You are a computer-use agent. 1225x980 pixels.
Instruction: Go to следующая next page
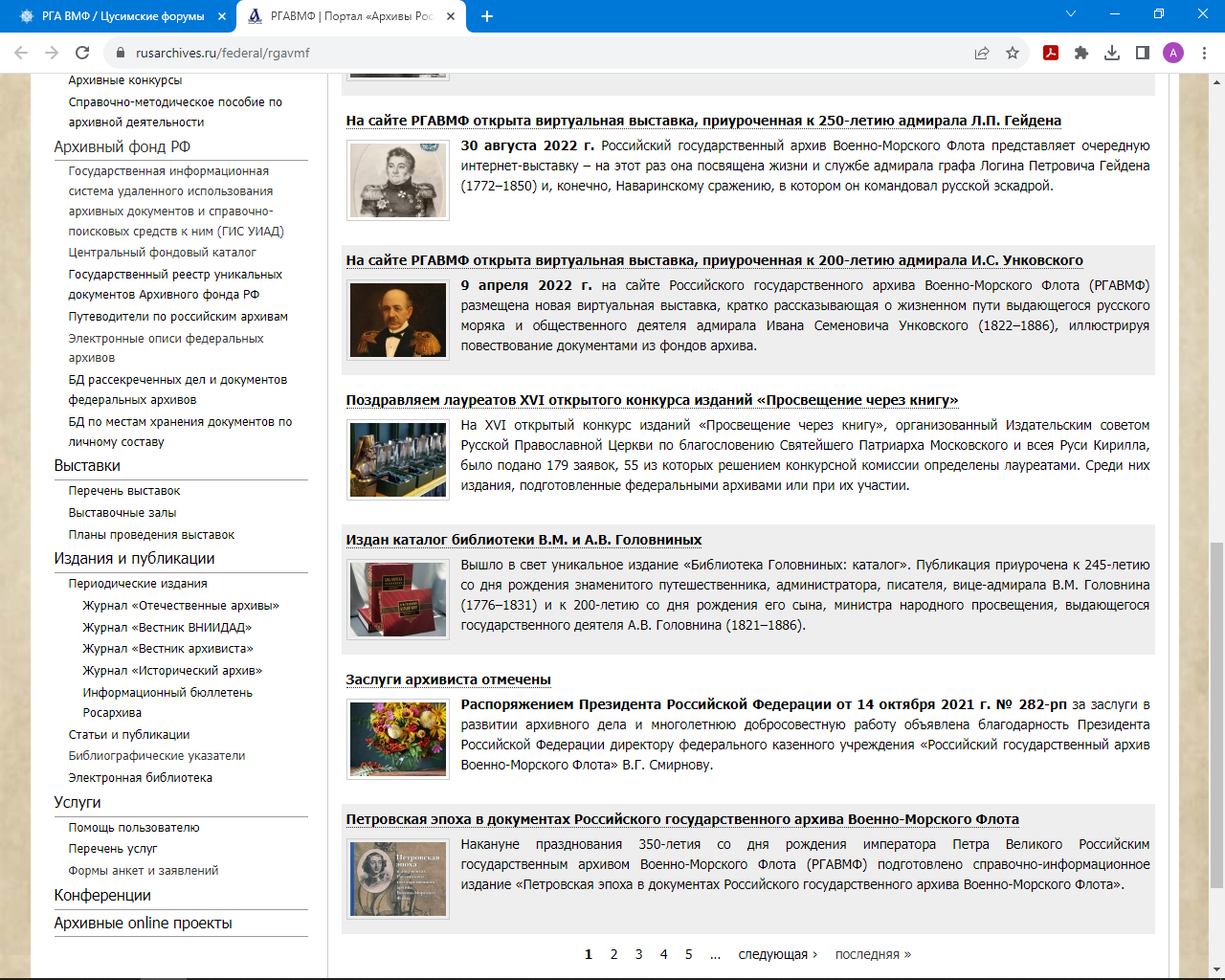click(x=778, y=954)
